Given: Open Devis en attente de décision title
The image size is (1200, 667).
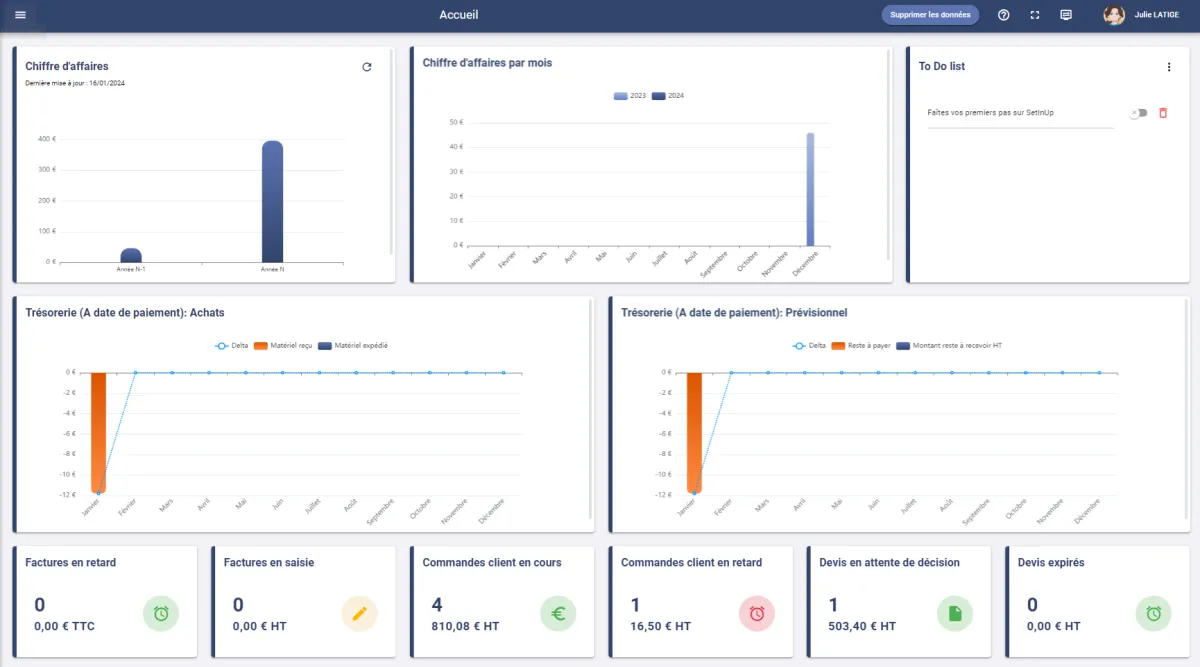Looking at the screenshot, I should click(889, 563).
